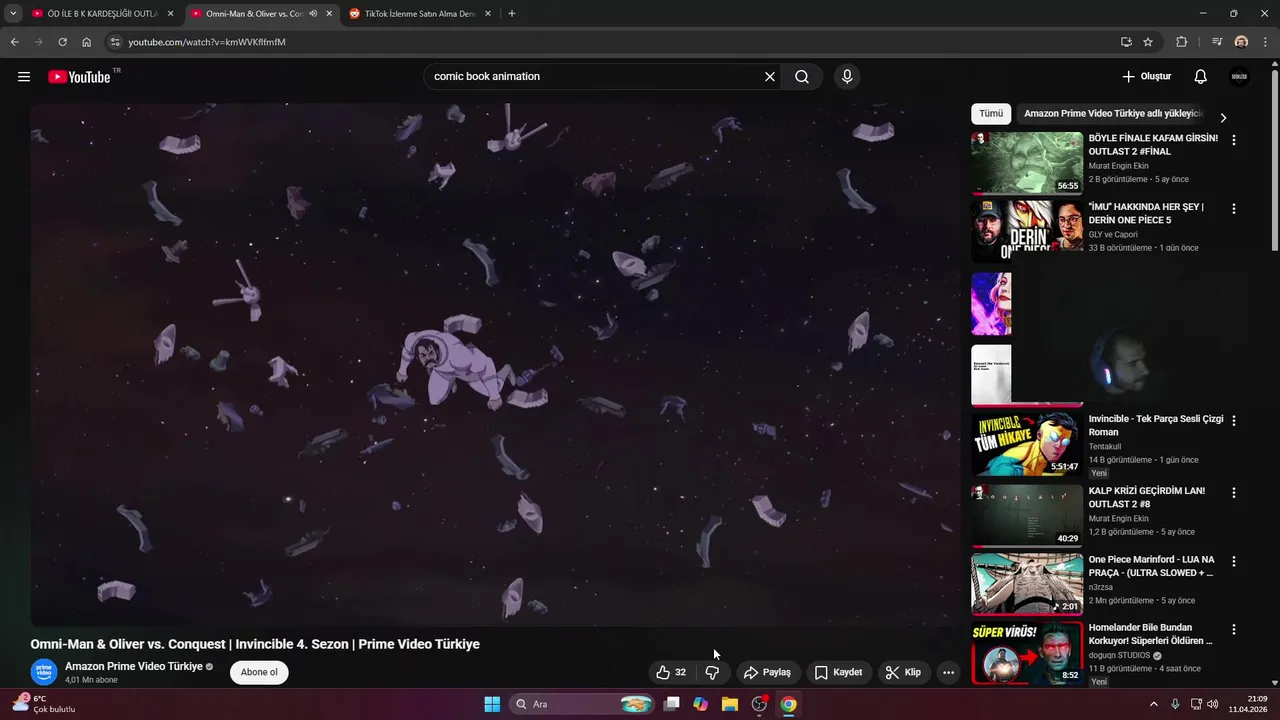Click the video player area

pos(495,365)
